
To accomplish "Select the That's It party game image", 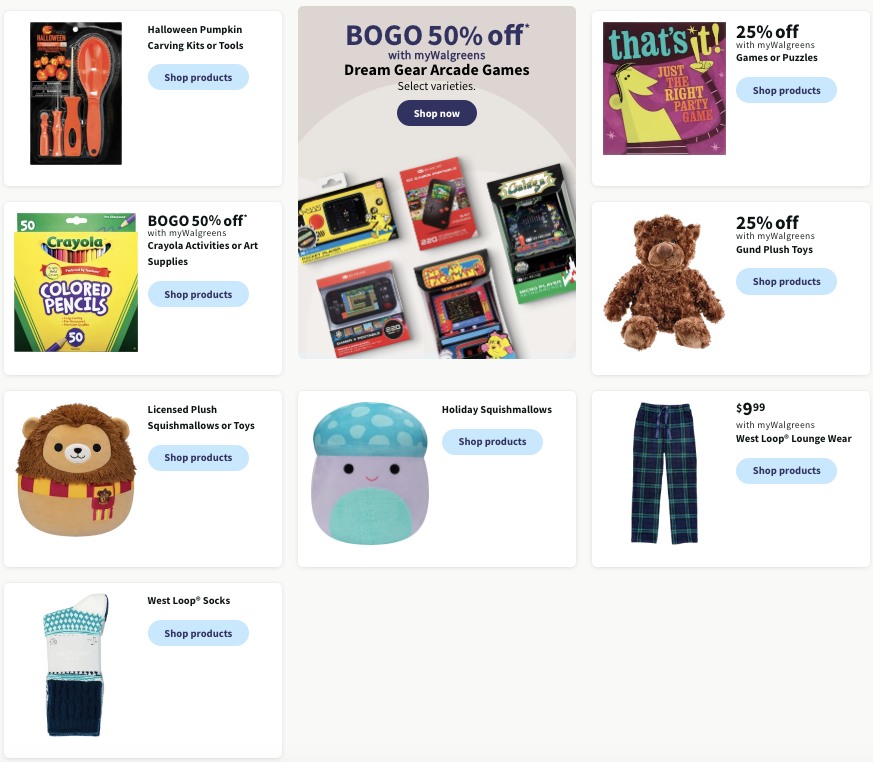I will click(664, 89).
